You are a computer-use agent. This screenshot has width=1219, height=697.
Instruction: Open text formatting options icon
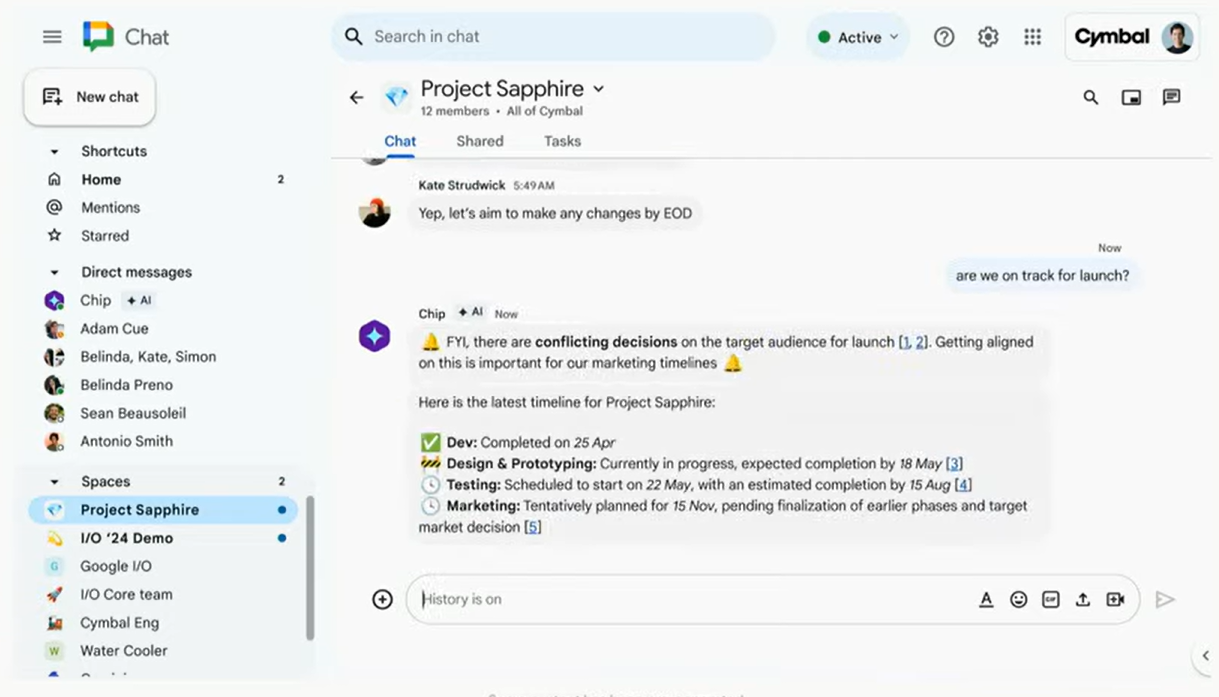tap(986, 600)
